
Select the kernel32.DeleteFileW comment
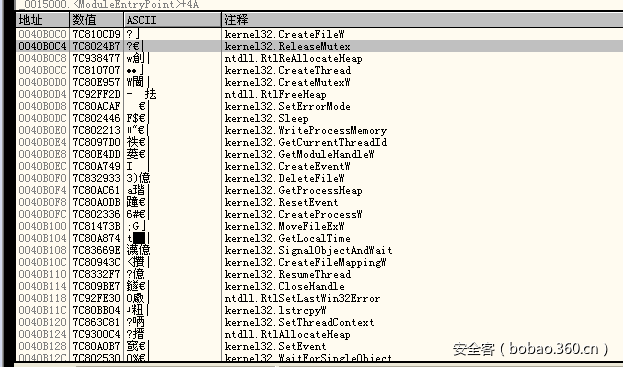(x=284, y=178)
